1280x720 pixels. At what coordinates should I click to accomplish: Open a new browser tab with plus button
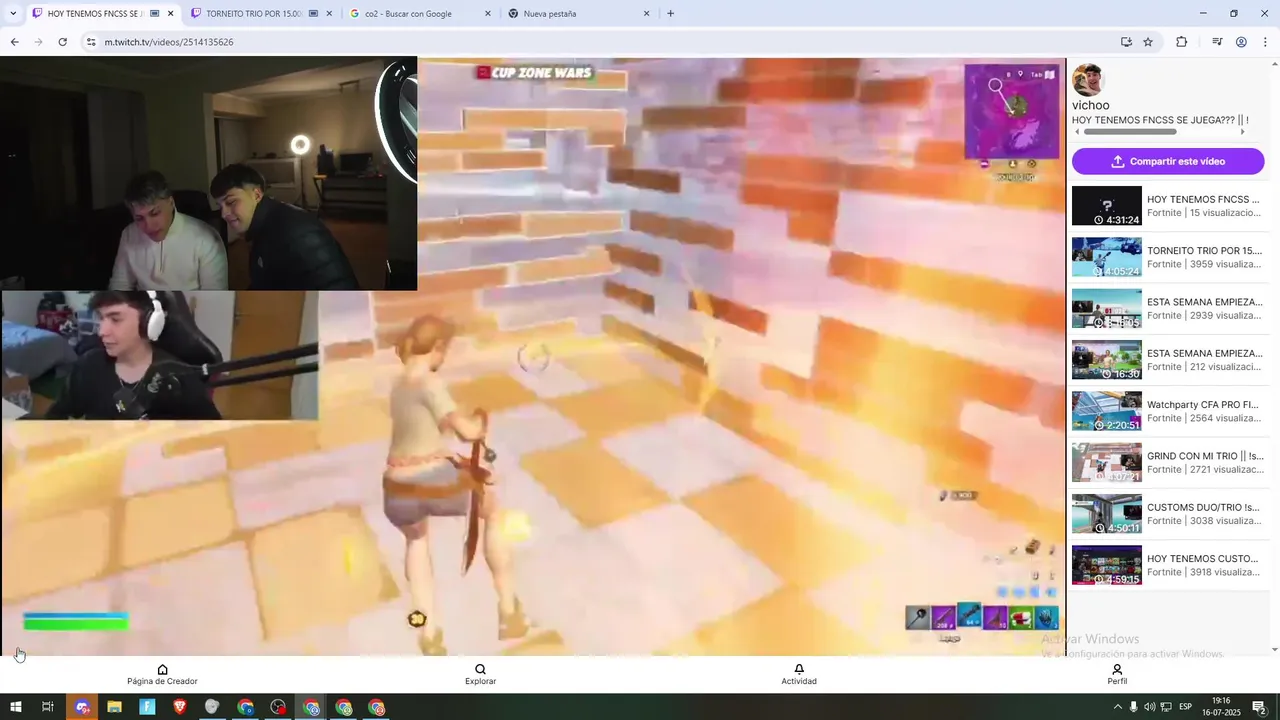[670, 14]
